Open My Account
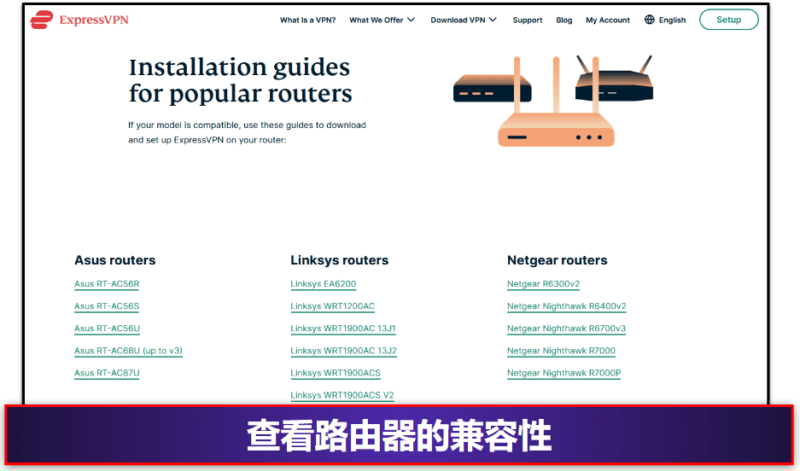This screenshot has height=471, width=800. tap(608, 20)
